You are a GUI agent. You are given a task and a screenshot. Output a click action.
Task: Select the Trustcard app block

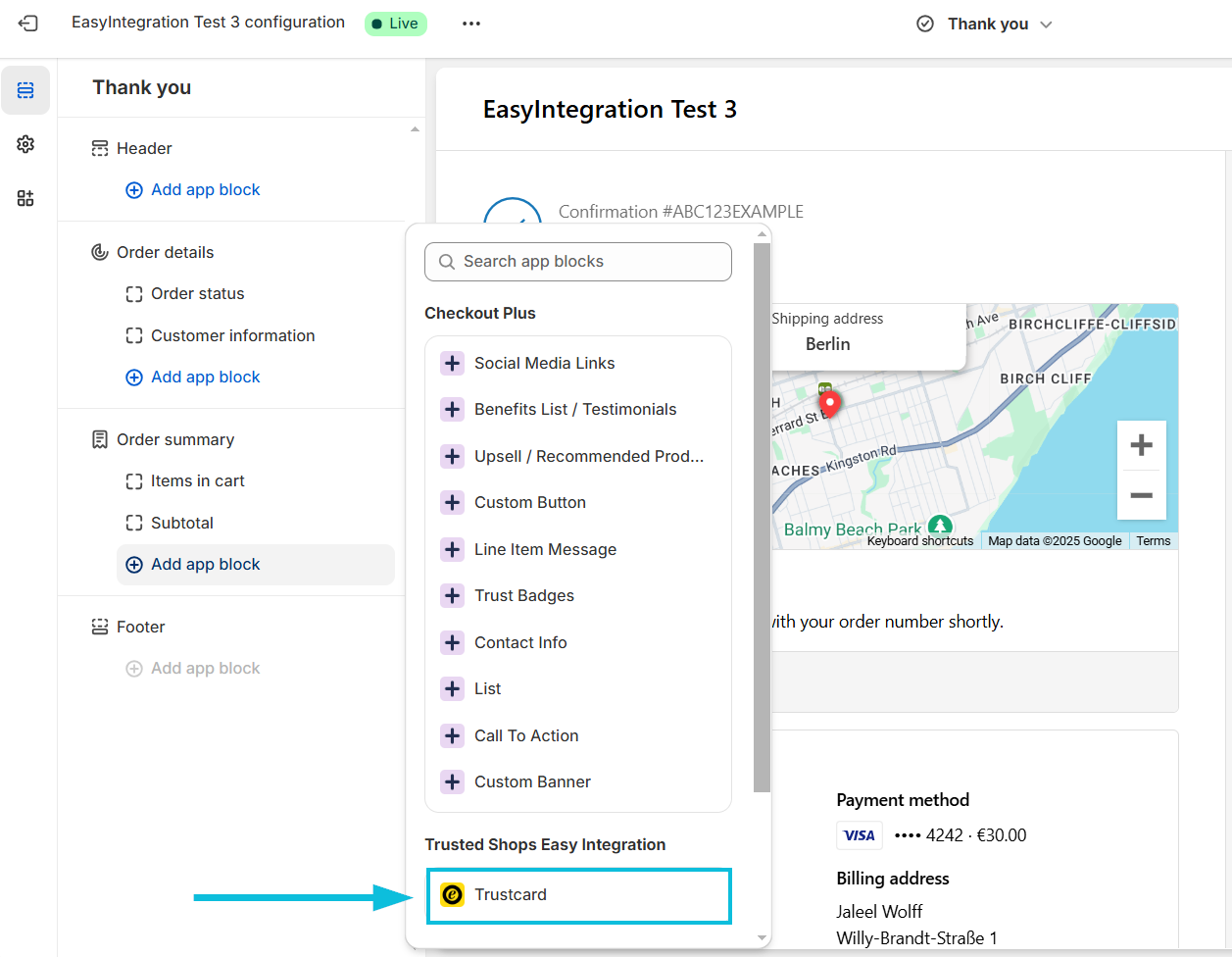pos(578,895)
